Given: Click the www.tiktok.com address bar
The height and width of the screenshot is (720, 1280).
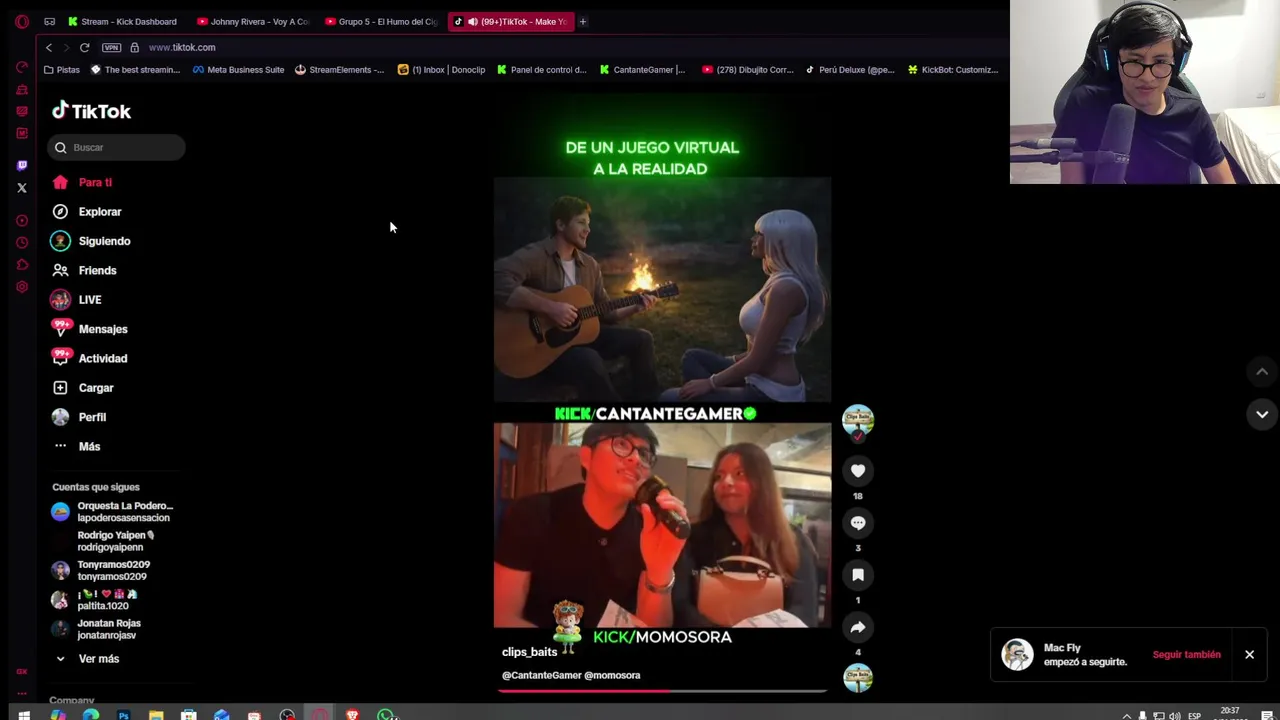Looking at the screenshot, I should 182,47.
